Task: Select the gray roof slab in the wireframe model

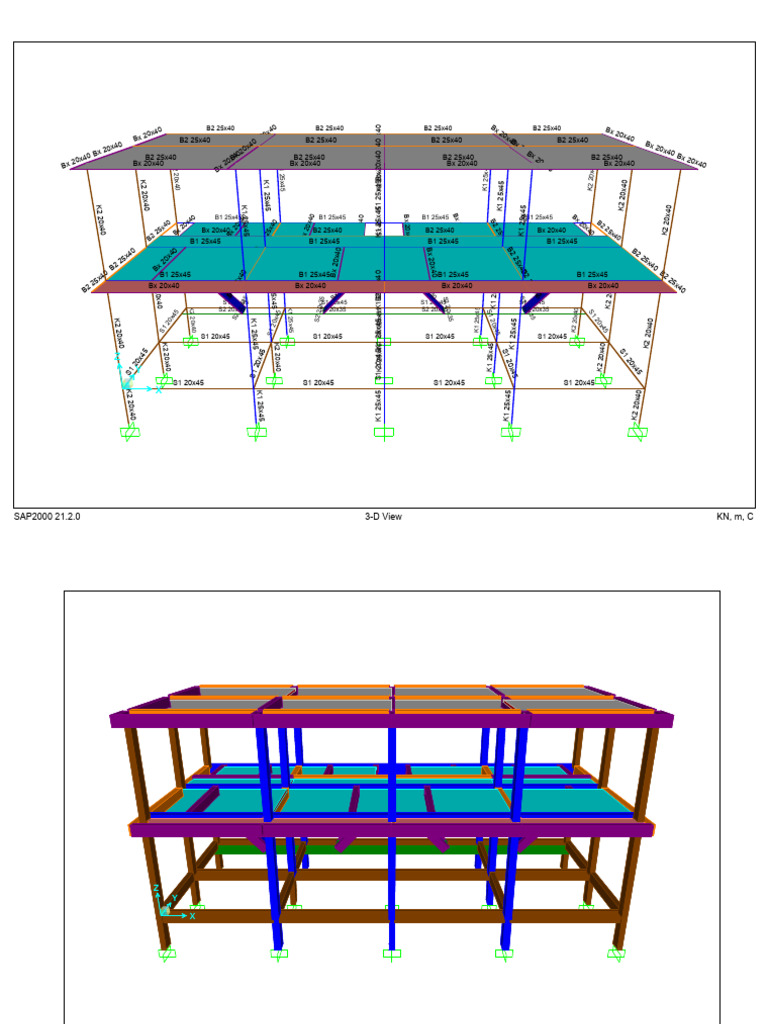Action: [x=384, y=152]
